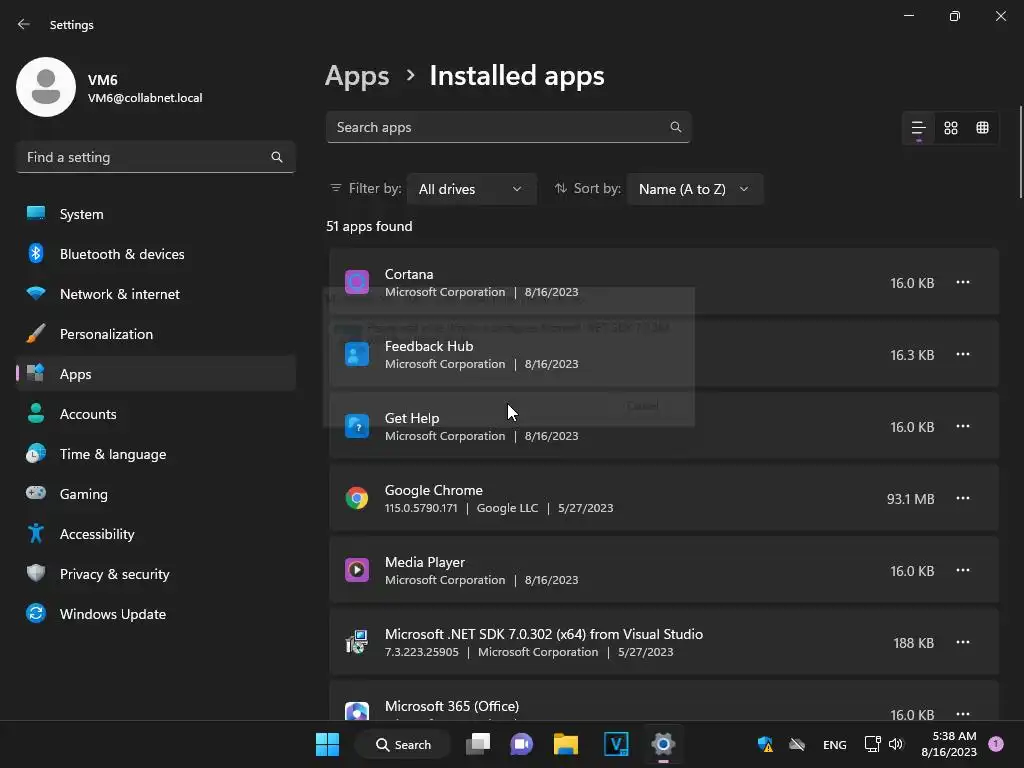Click the Find a setting magnifier icon
Image resolution: width=1024 pixels, height=768 pixels.
pos(277,157)
